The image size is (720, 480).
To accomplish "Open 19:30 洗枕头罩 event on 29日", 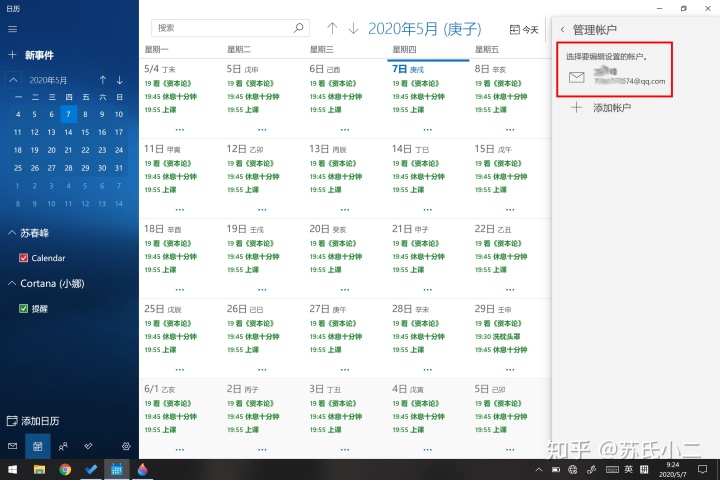I will pos(498,337).
